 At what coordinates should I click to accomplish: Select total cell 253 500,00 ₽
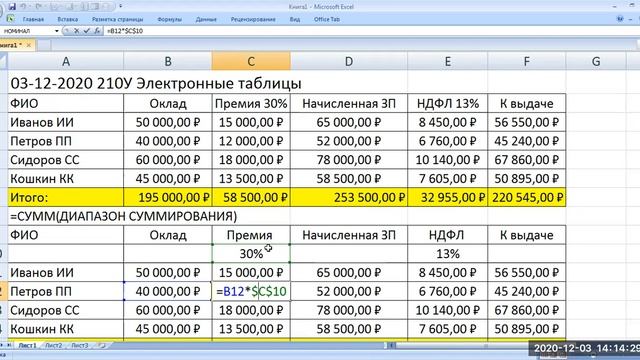[349, 198]
